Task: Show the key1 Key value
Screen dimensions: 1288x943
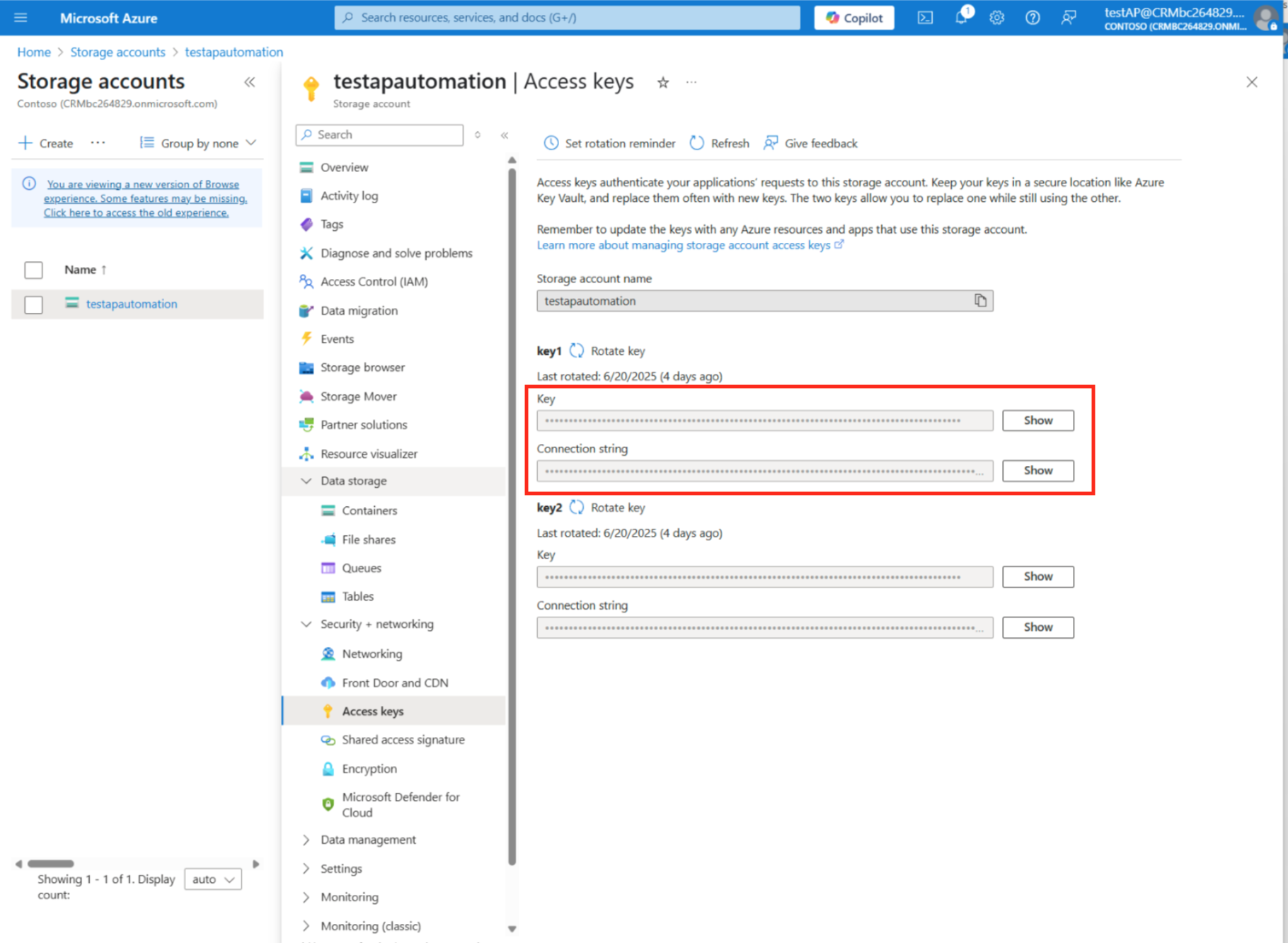Action: [x=1037, y=421]
